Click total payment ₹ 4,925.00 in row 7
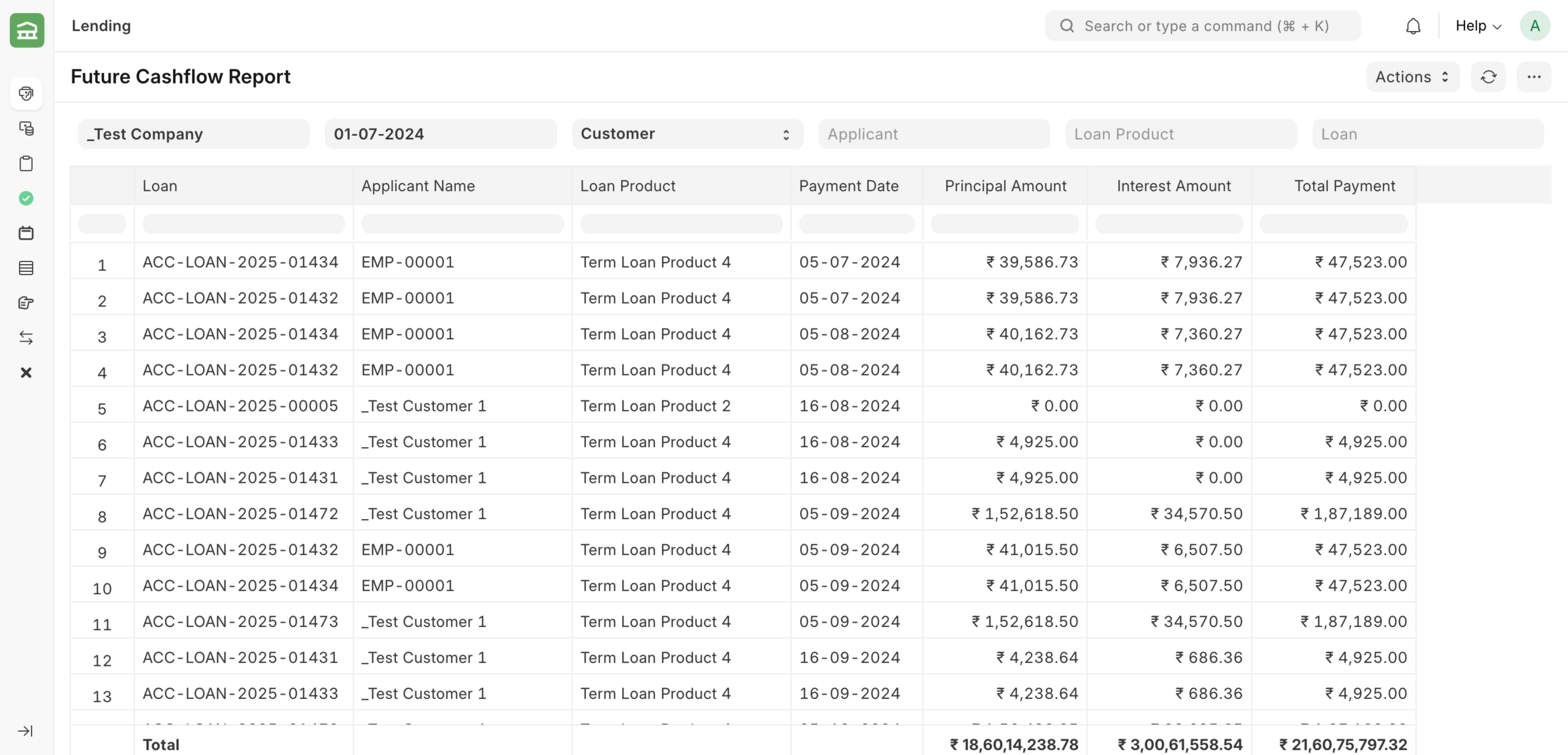Viewport: 1568px width, 755px height. click(x=1367, y=477)
